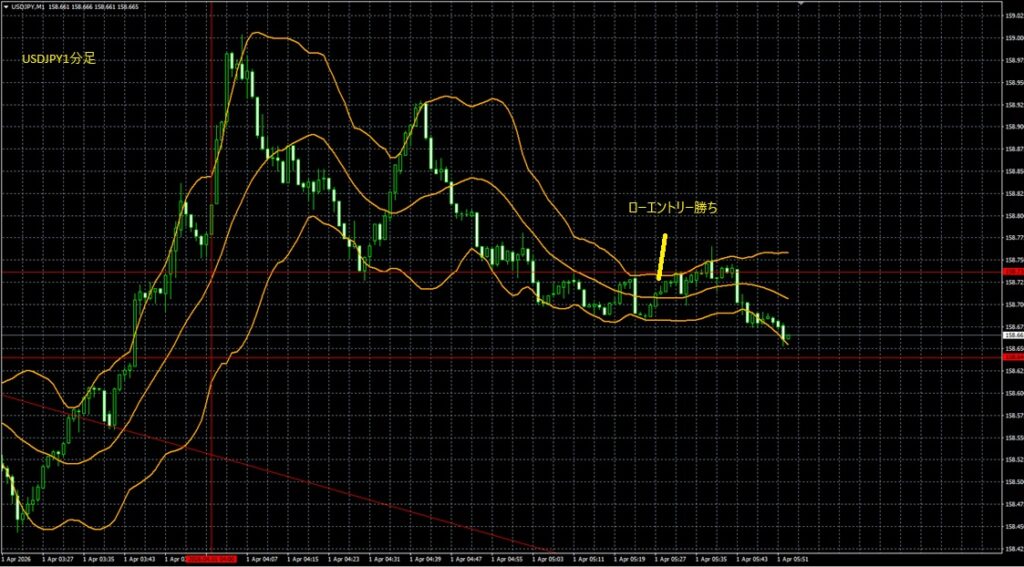Screen dimensions: 1024x567
Task: Click the lower red price tag on price axis
Action: tap(1014, 357)
